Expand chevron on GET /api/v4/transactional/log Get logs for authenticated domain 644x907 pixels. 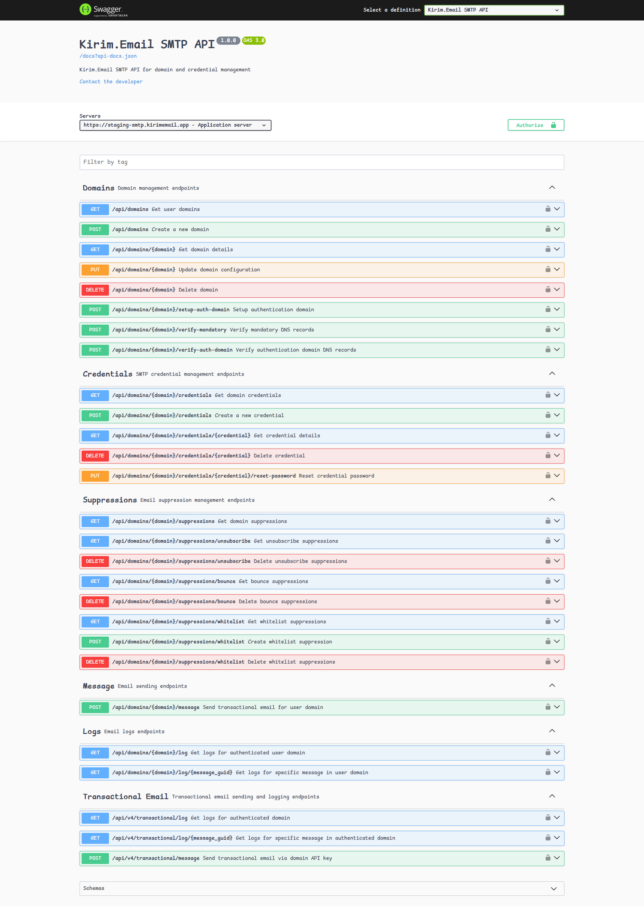[x=557, y=817]
